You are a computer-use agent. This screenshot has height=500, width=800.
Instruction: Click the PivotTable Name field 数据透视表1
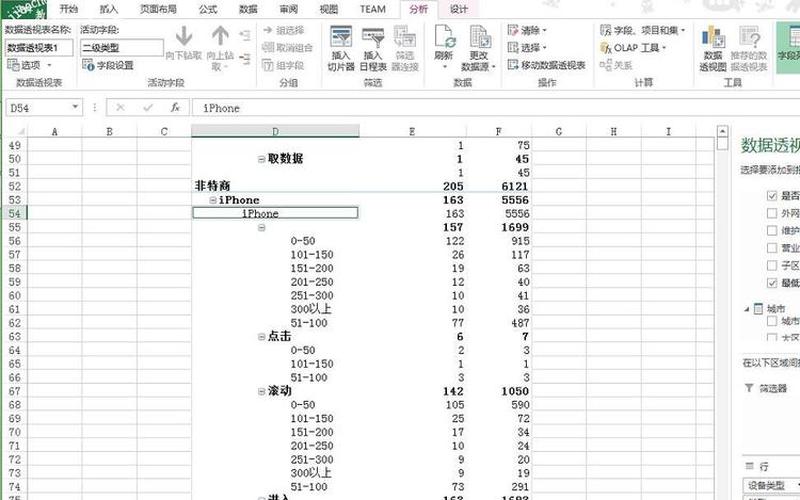point(39,48)
